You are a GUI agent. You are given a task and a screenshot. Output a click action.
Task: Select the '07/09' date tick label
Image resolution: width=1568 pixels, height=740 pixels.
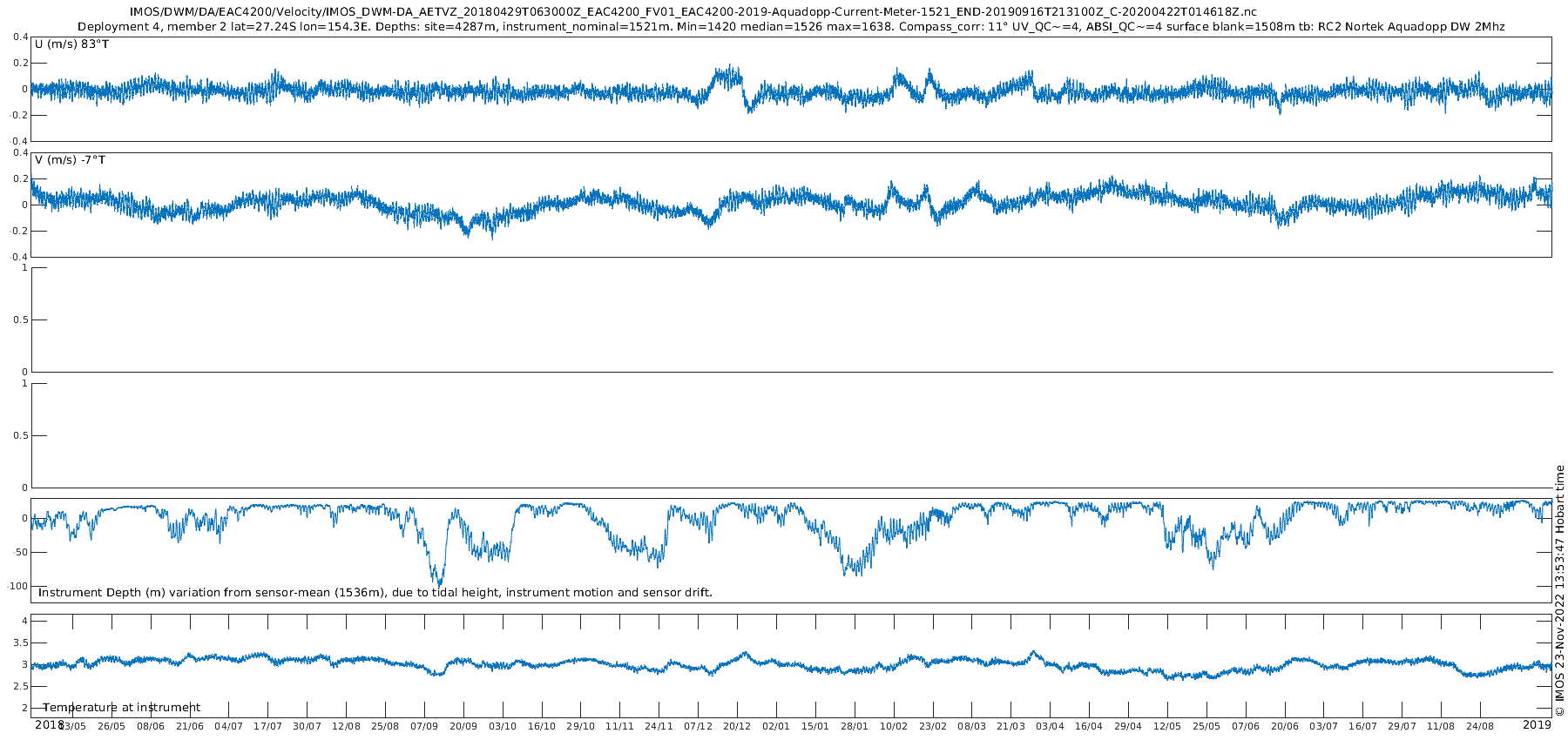[x=424, y=726]
